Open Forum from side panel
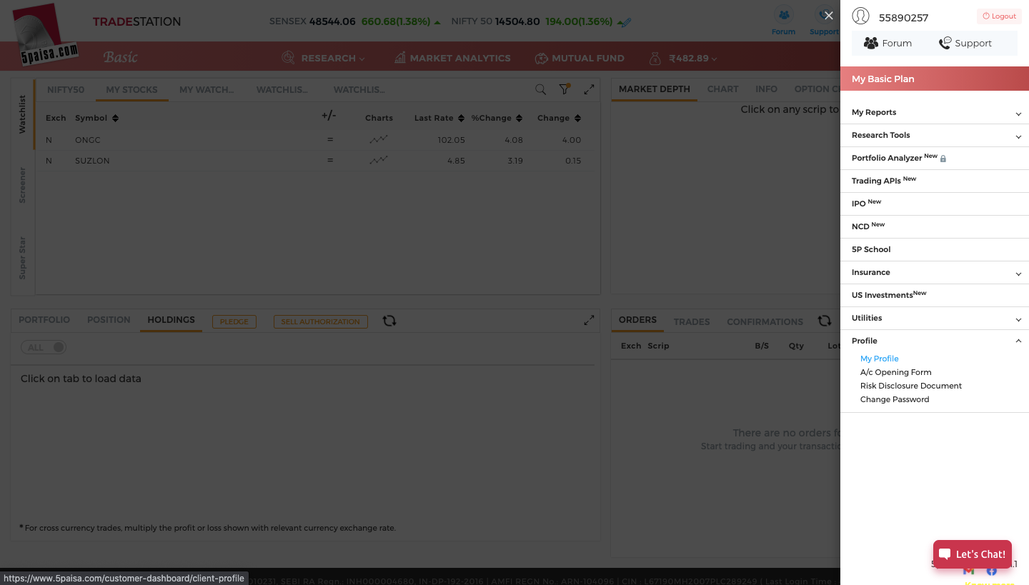The image size is (1029, 585). pos(888,43)
